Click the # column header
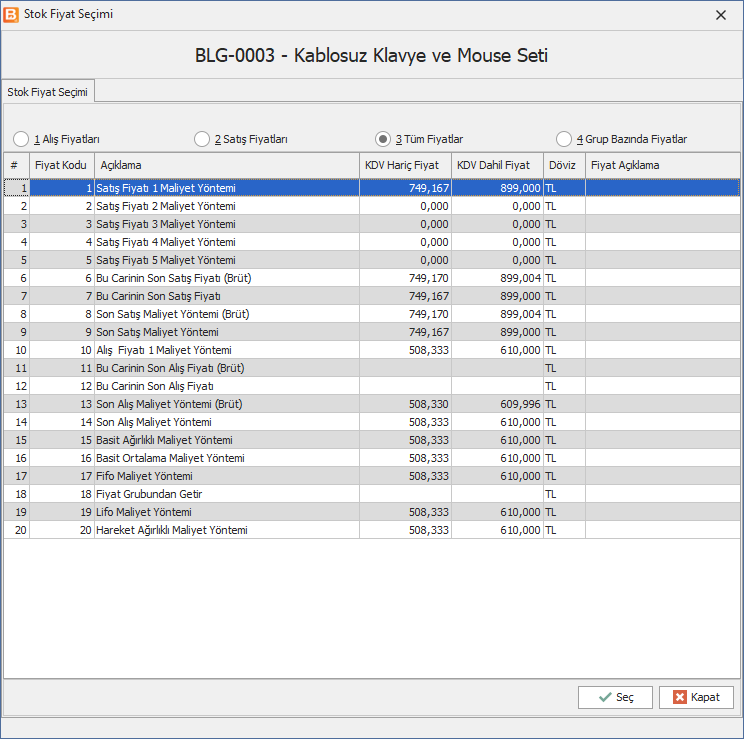The image size is (744, 739). (17, 165)
